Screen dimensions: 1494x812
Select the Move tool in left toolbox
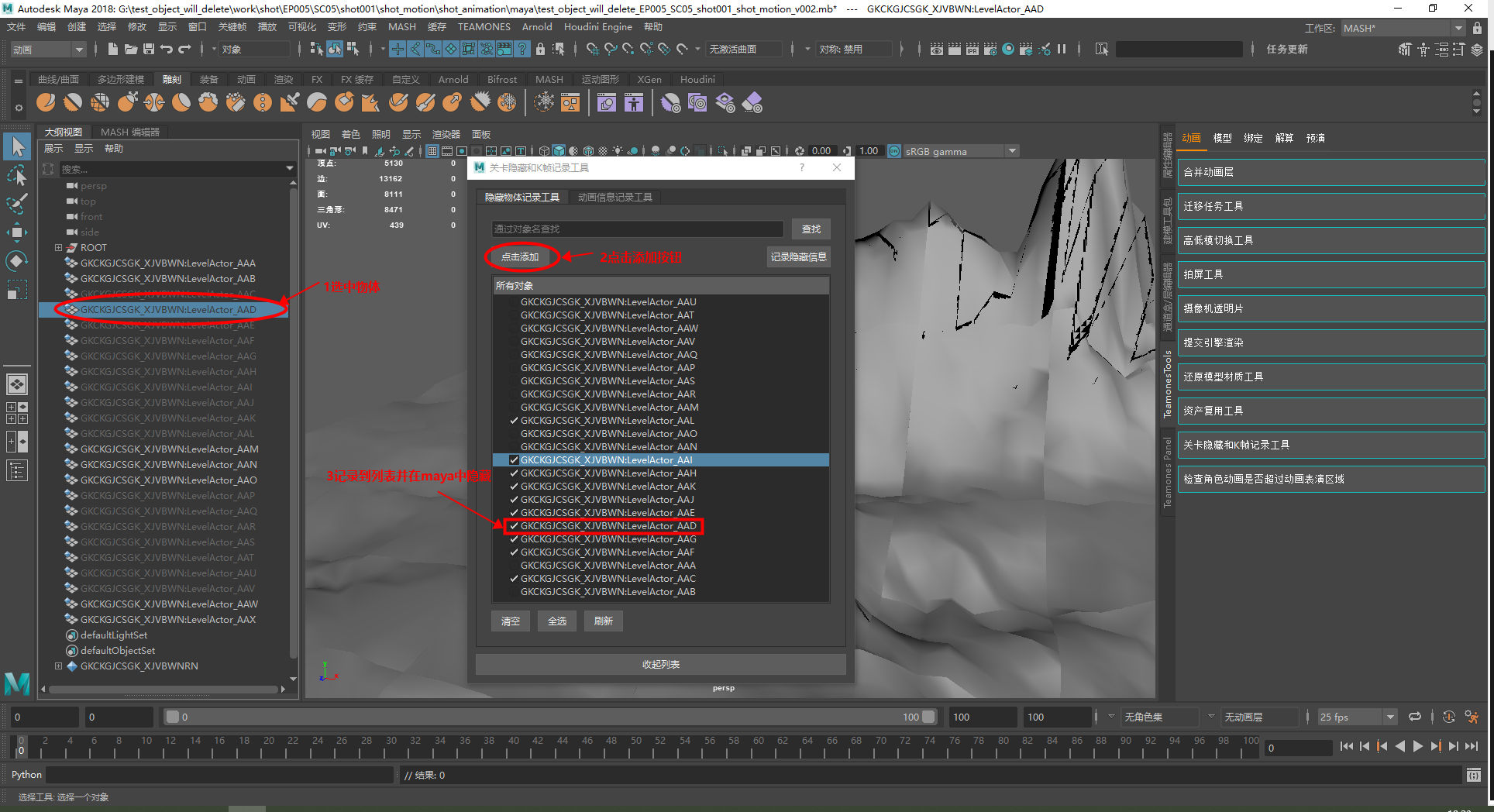[x=17, y=232]
